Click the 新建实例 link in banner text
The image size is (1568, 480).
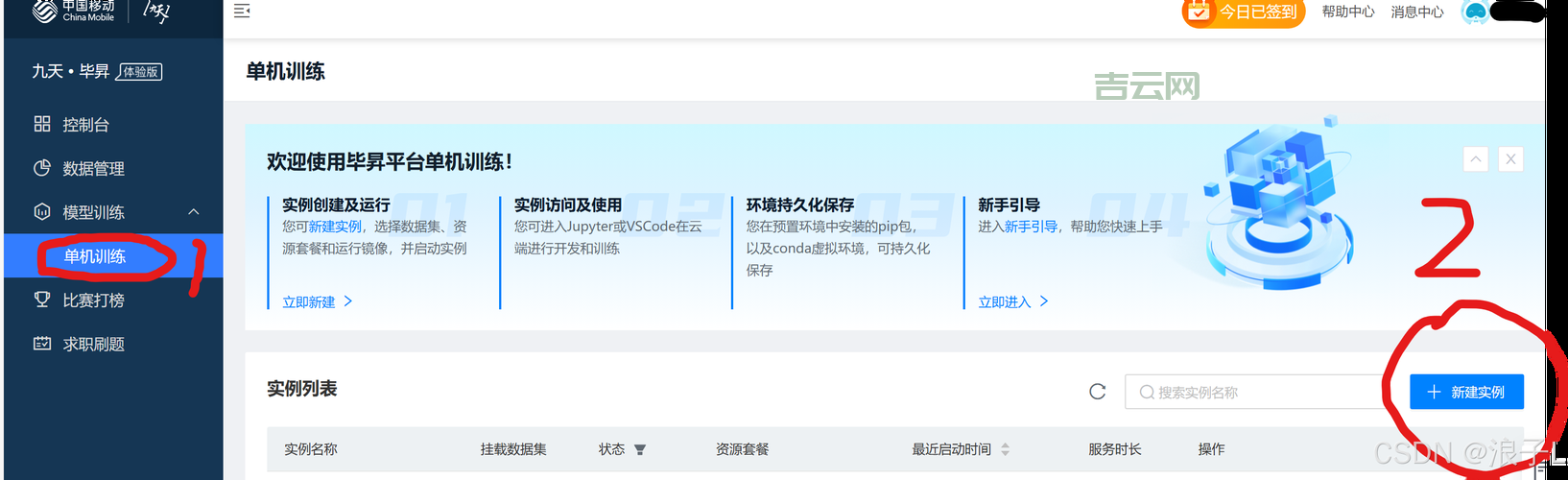pos(335,227)
